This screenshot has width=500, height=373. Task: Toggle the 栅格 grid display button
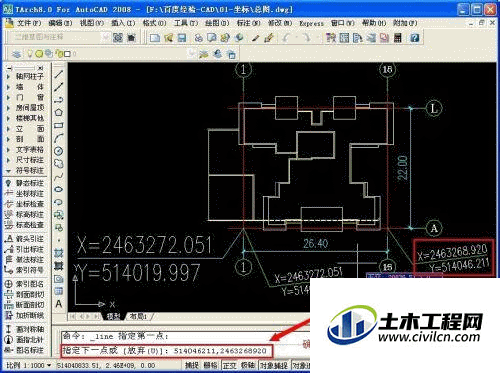(211, 365)
